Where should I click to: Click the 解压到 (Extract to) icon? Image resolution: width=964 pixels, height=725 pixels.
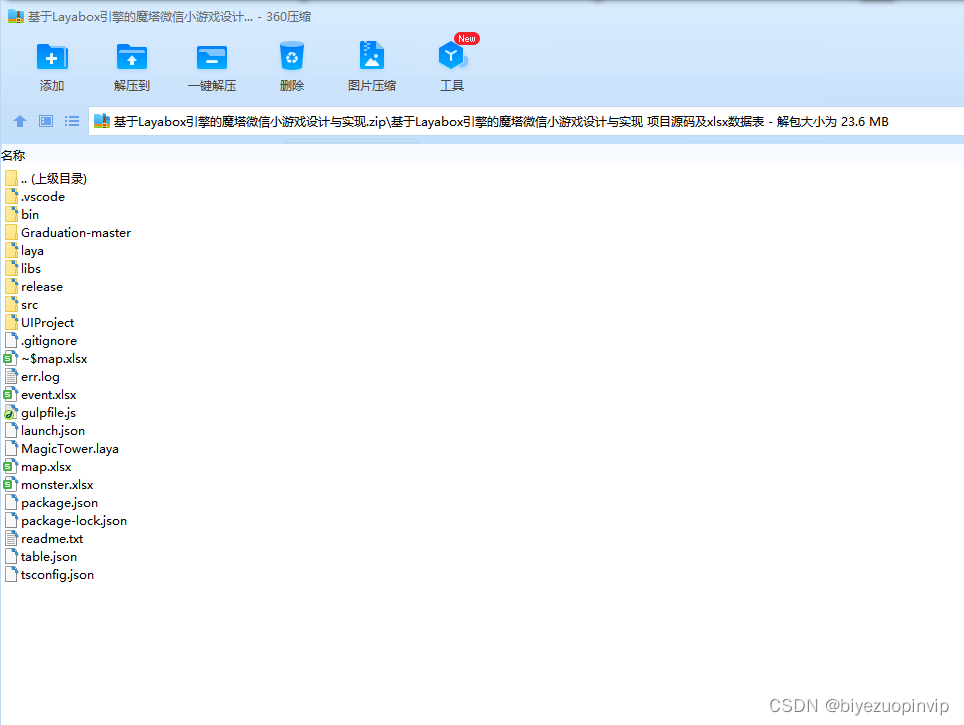(x=132, y=58)
